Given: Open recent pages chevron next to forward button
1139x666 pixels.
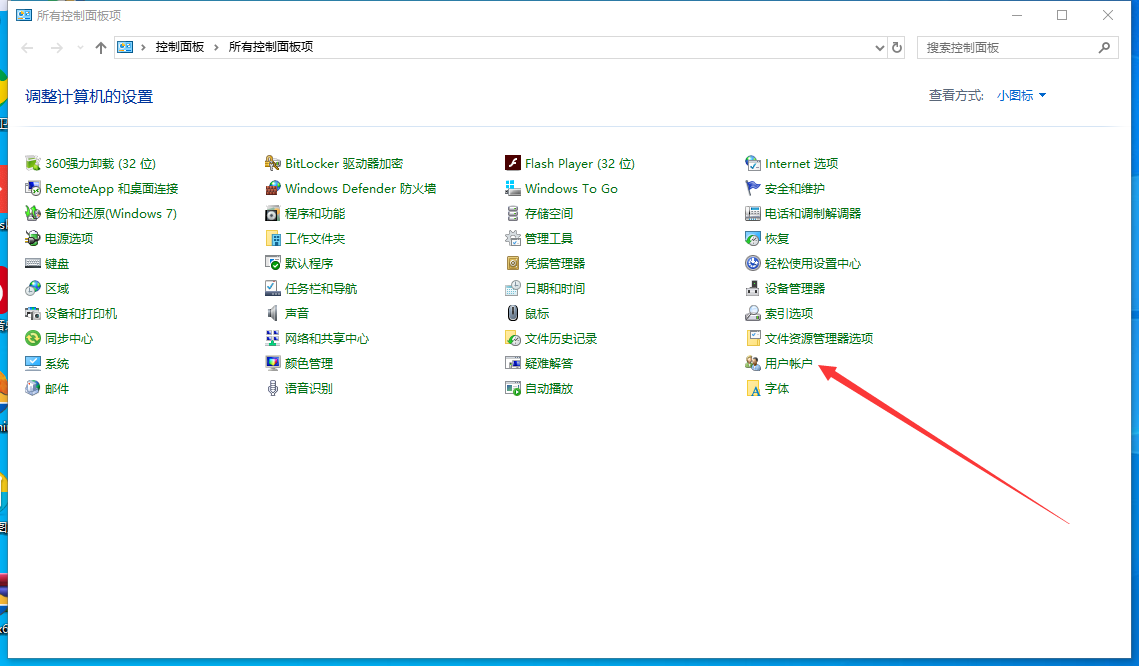Looking at the screenshot, I should tap(79, 47).
